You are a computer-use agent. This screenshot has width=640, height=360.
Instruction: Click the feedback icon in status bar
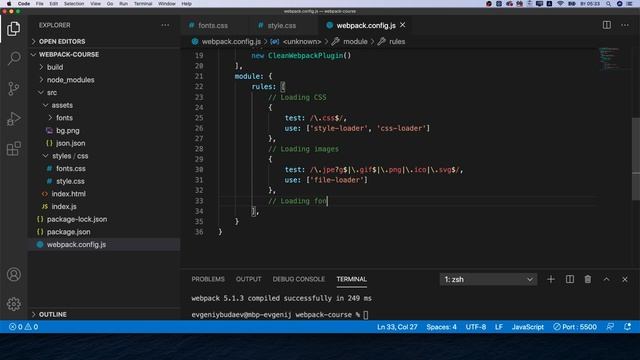pos(610,327)
